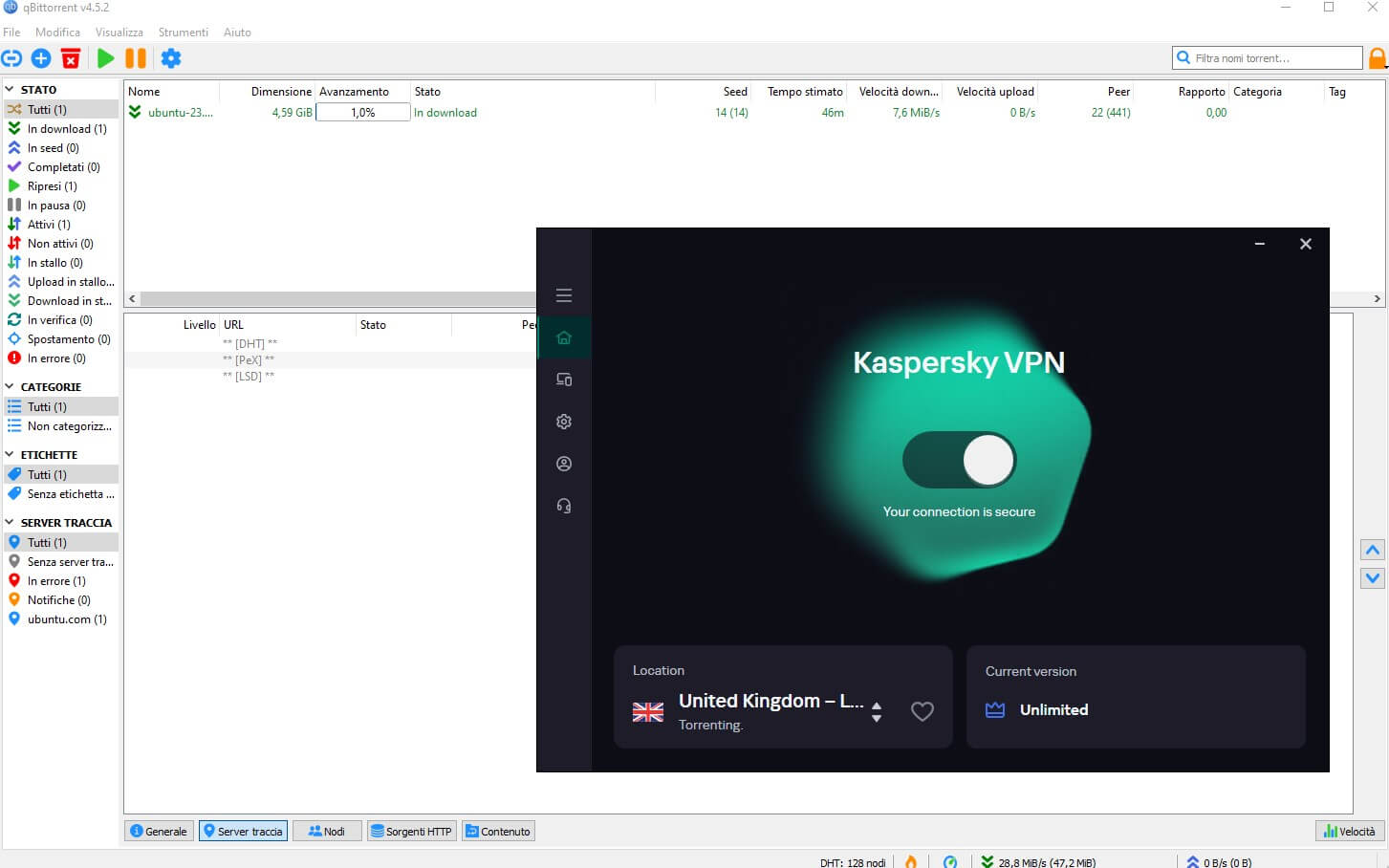Open the Modifica menu
Viewport: 1389px width, 868px height.
pyautogui.click(x=57, y=33)
